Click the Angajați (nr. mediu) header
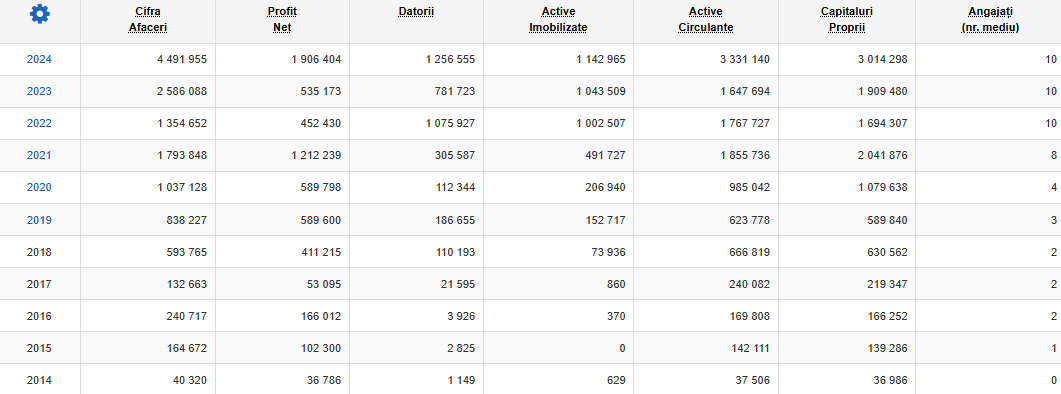This screenshot has width=1061, height=394. coord(990,20)
